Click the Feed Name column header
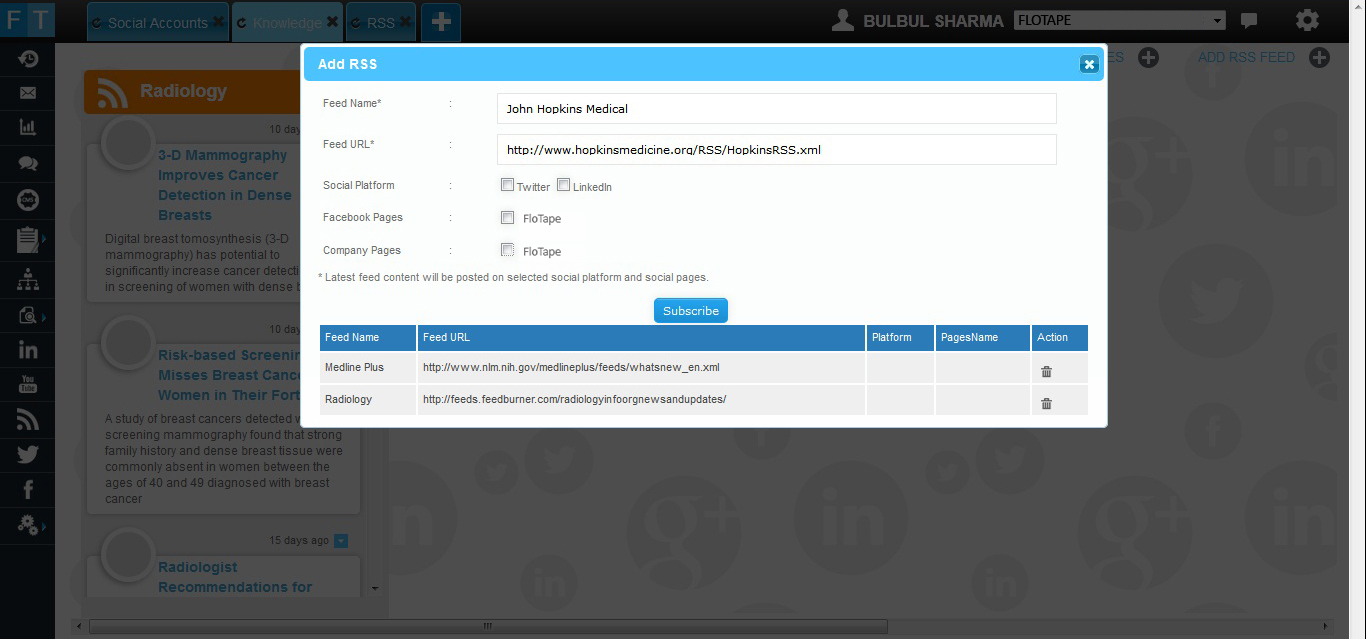The height and width of the screenshot is (639, 1366). click(x=368, y=338)
